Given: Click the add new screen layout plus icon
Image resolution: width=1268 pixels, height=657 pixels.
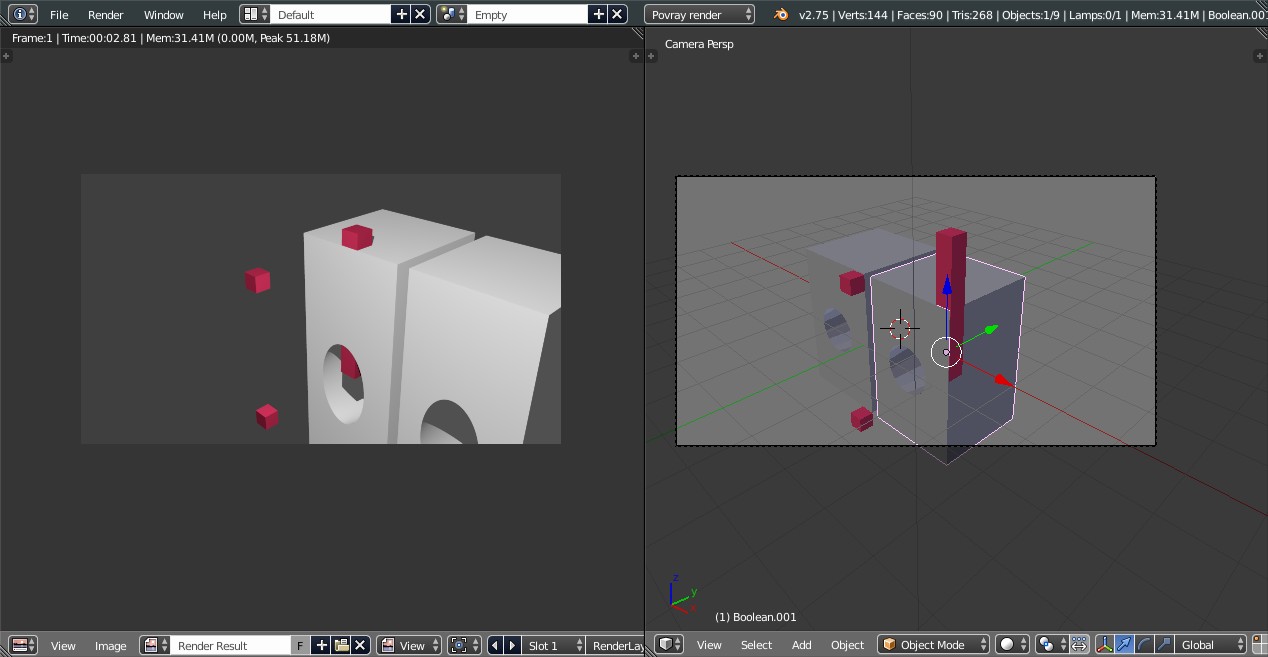Looking at the screenshot, I should click(x=401, y=14).
